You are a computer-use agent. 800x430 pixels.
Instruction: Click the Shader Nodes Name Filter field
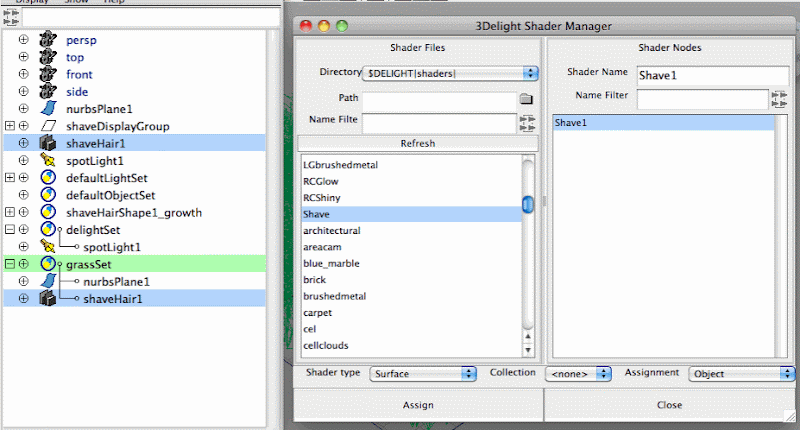[x=703, y=99]
